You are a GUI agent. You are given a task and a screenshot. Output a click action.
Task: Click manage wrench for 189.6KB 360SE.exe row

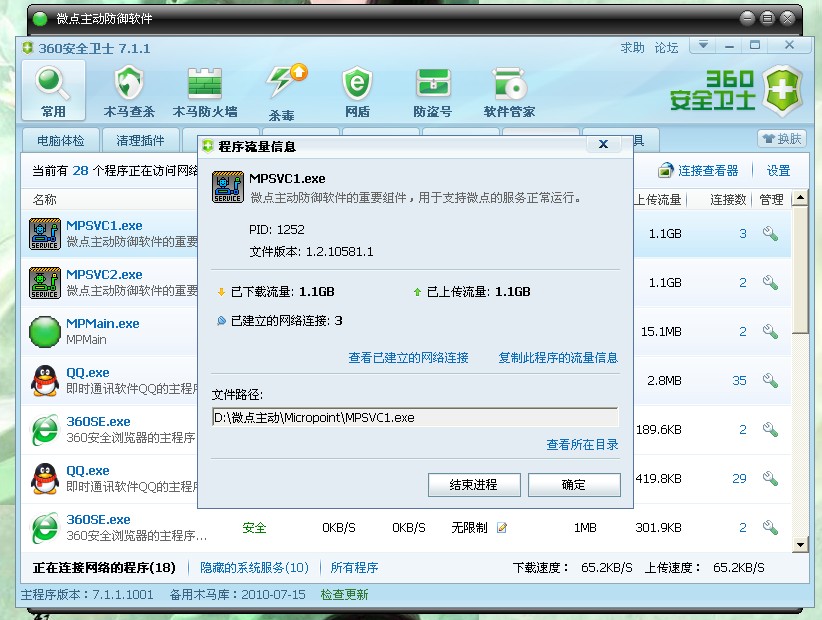coord(770,430)
